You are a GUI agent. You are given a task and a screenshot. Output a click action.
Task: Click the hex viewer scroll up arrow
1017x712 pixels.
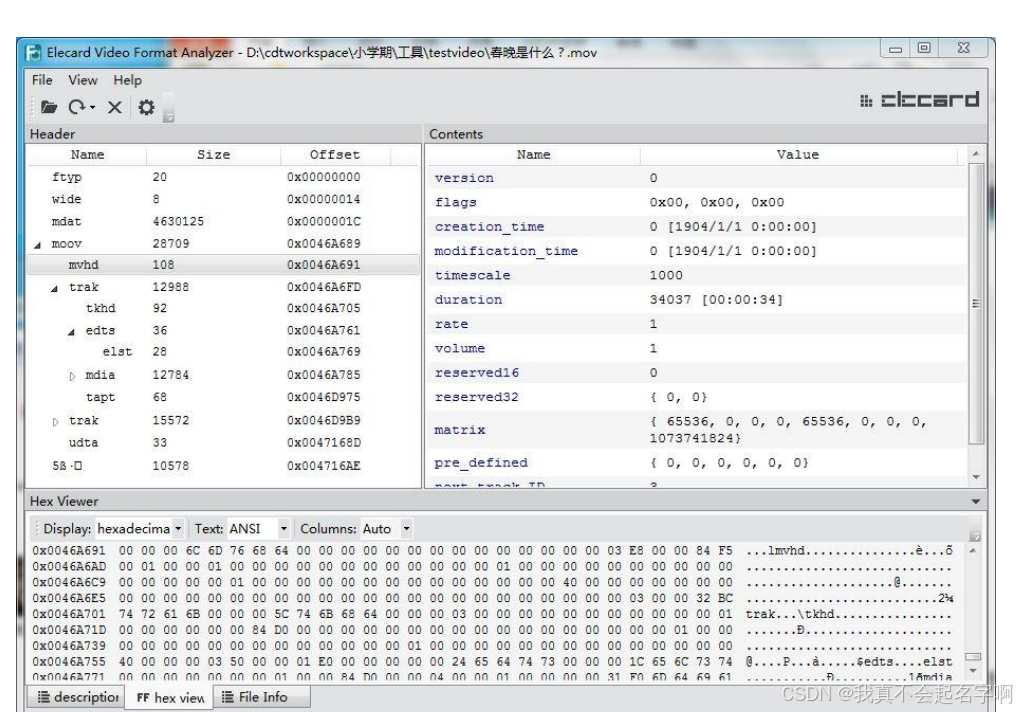[x=974, y=551]
